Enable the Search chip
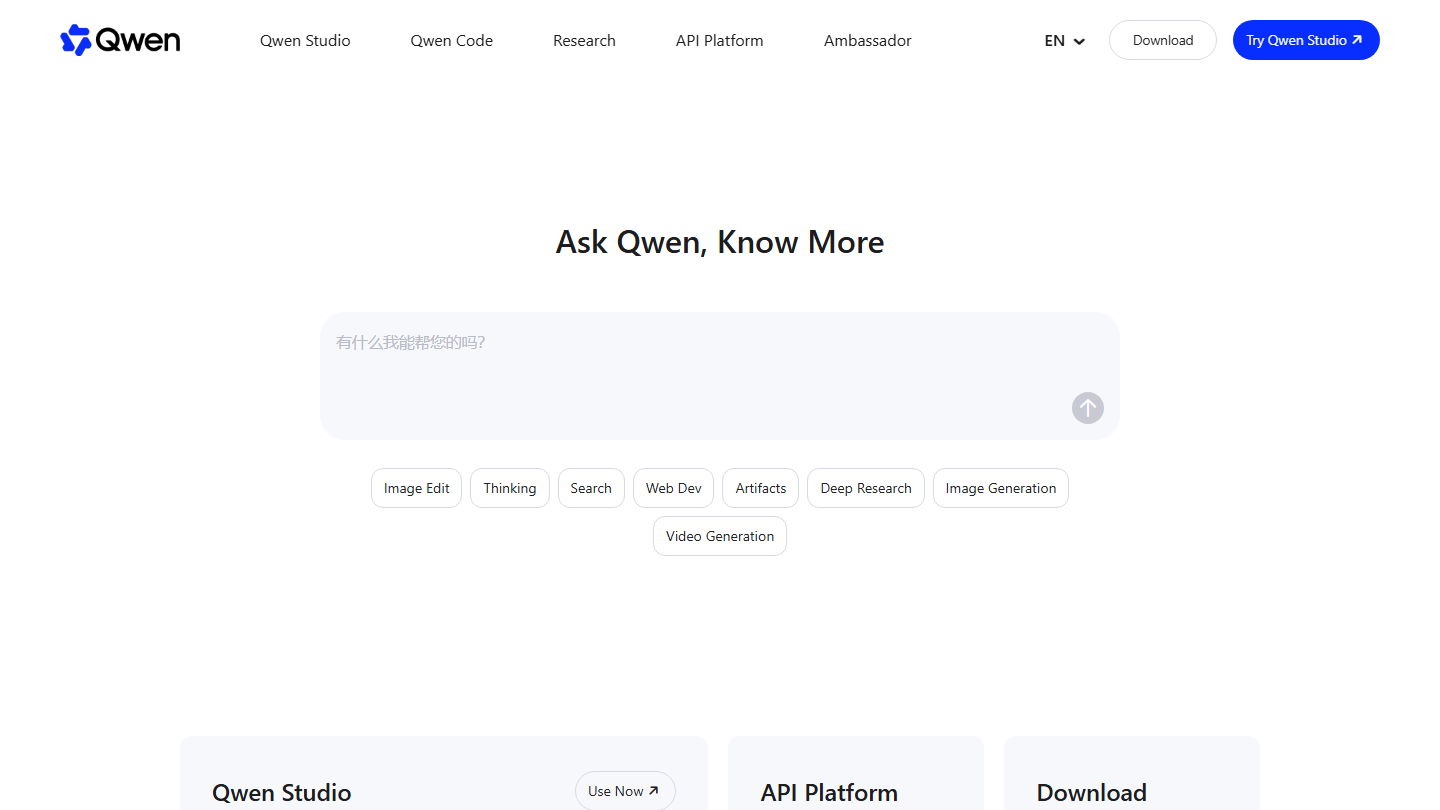 click(x=591, y=488)
